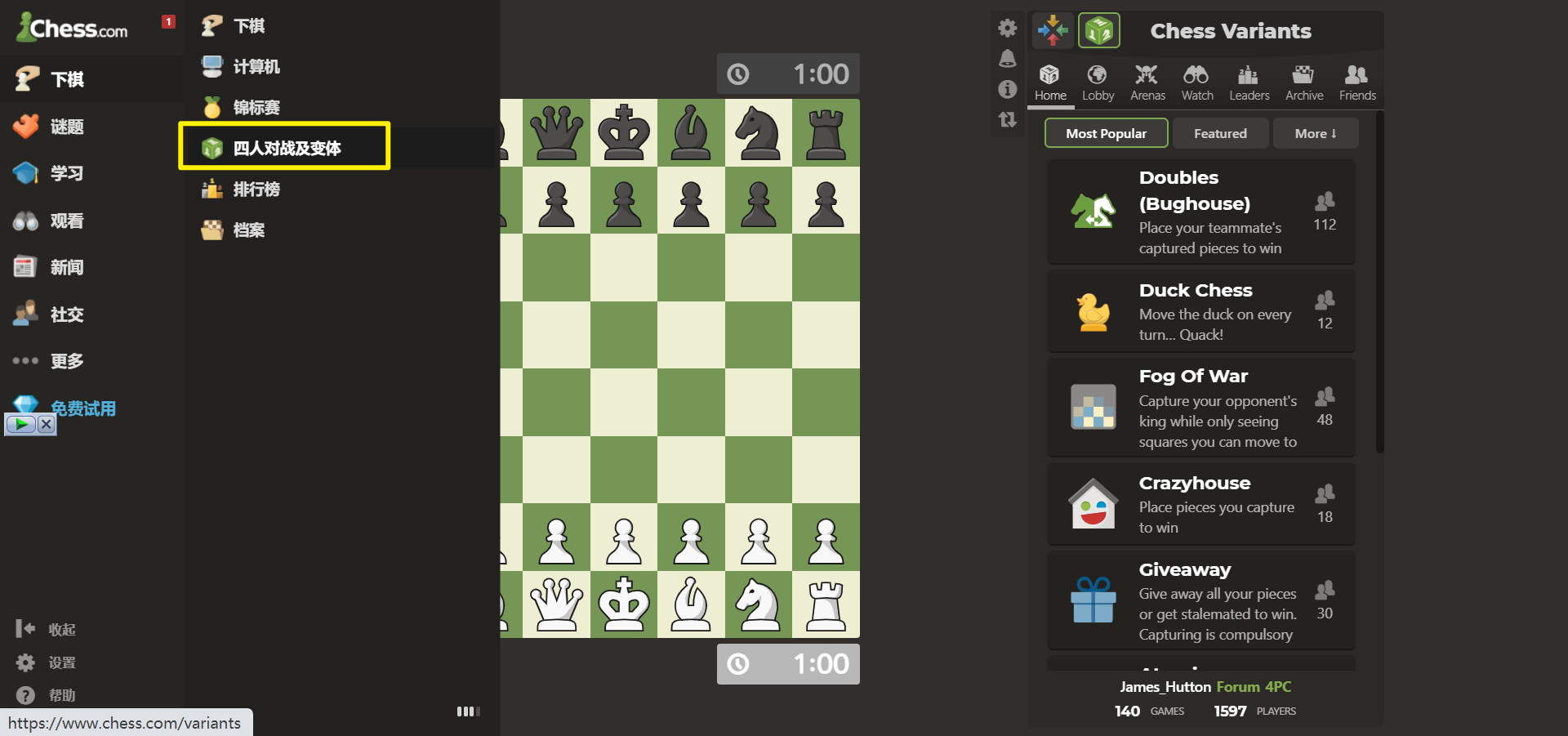
Task: Click the four-player chess arrows icon
Action: (x=1053, y=31)
